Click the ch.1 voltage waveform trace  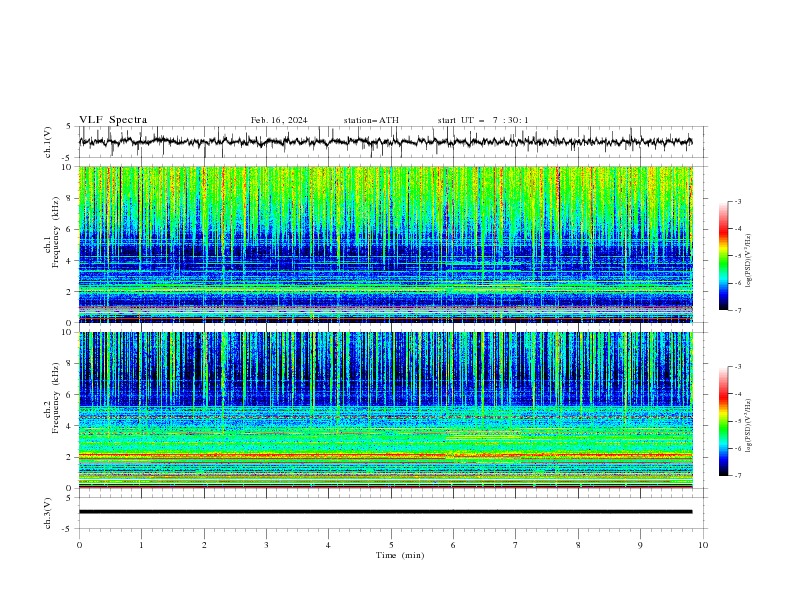[385, 142]
